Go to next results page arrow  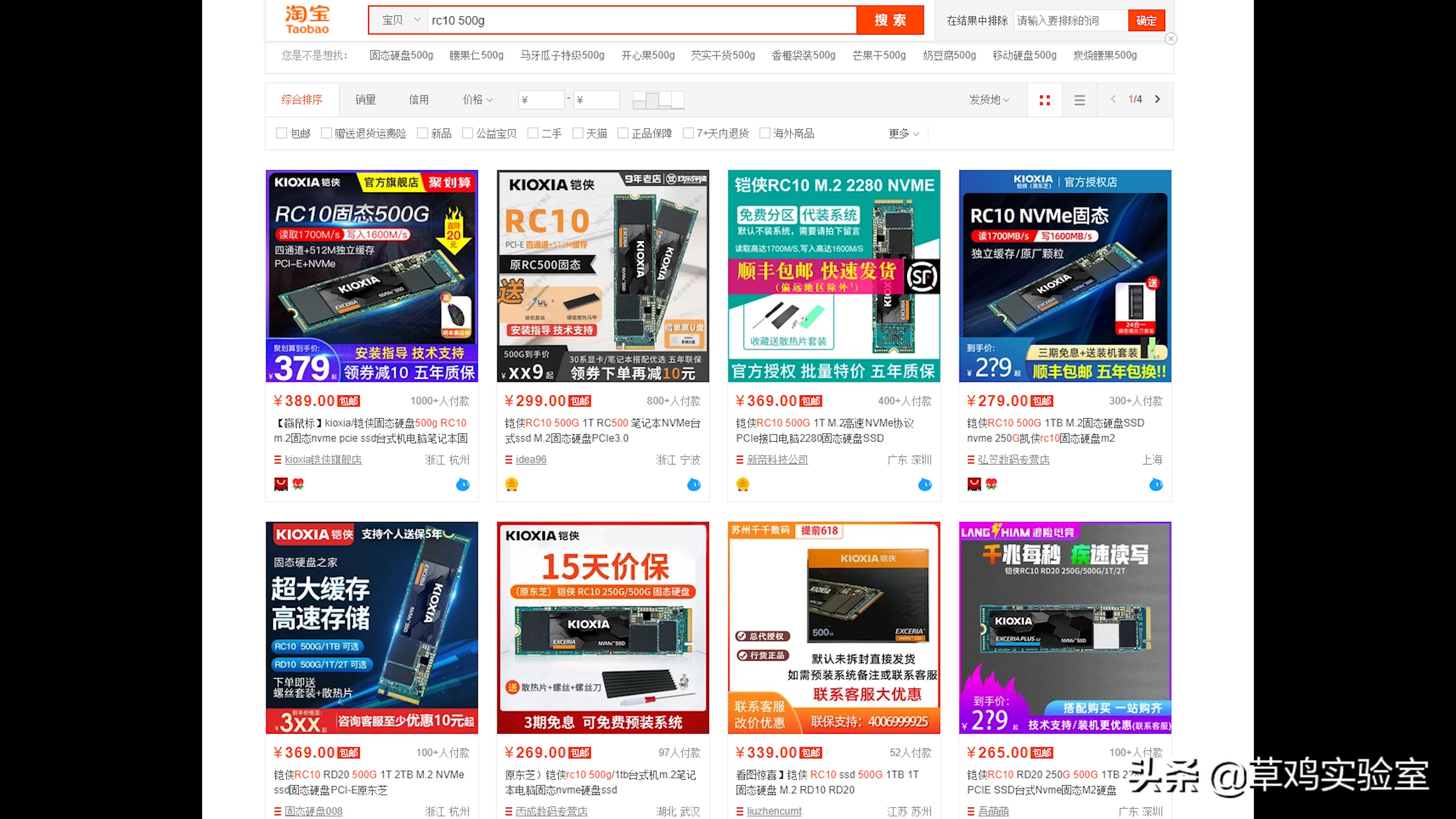coord(1157,99)
